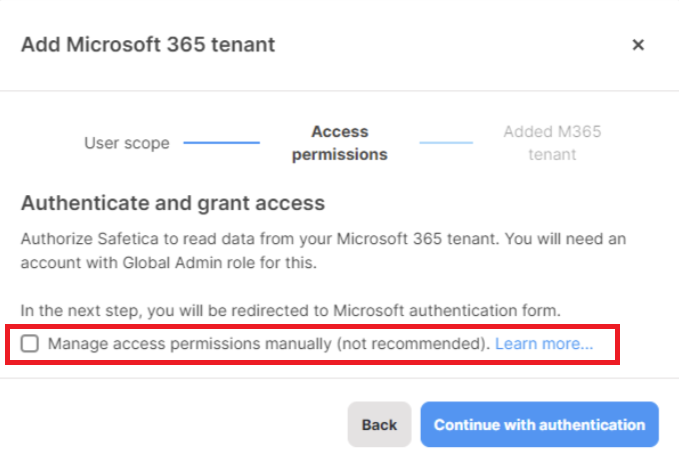Enable the manual access permissions checkbox
Image resolution: width=679 pixels, height=466 pixels.
point(30,343)
